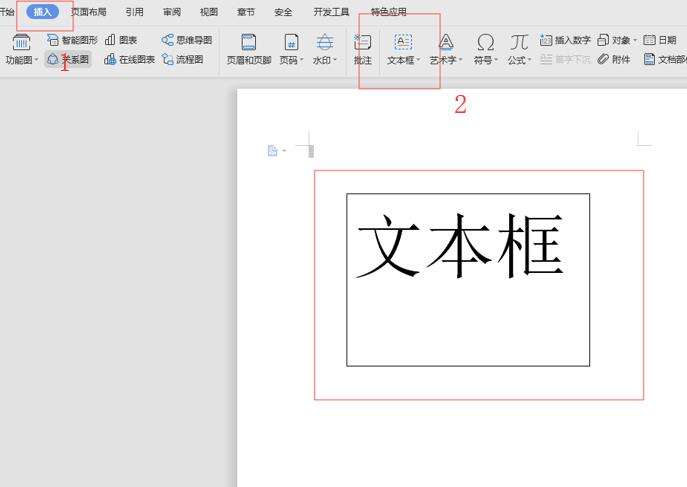Insert a 智能图形 smart graphic
The width and height of the screenshot is (687, 487).
[72, 40]
